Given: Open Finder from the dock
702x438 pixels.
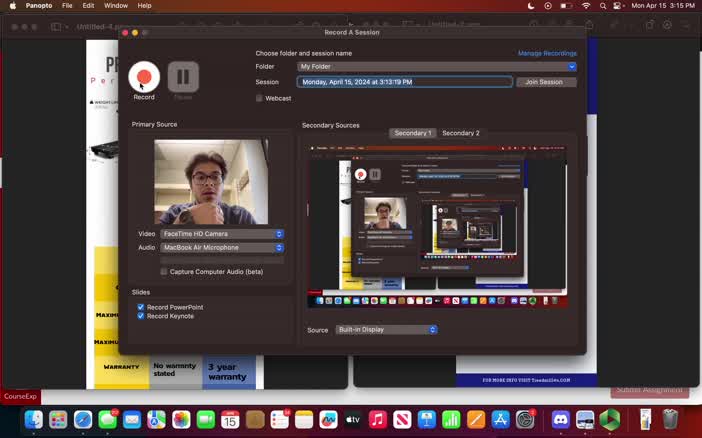Looking at the screenshot, I should tap(33, 420).
